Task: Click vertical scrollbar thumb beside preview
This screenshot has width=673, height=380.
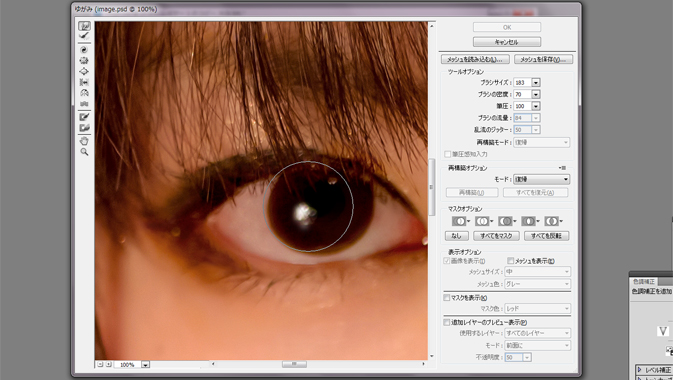Action: pos(431,187)
